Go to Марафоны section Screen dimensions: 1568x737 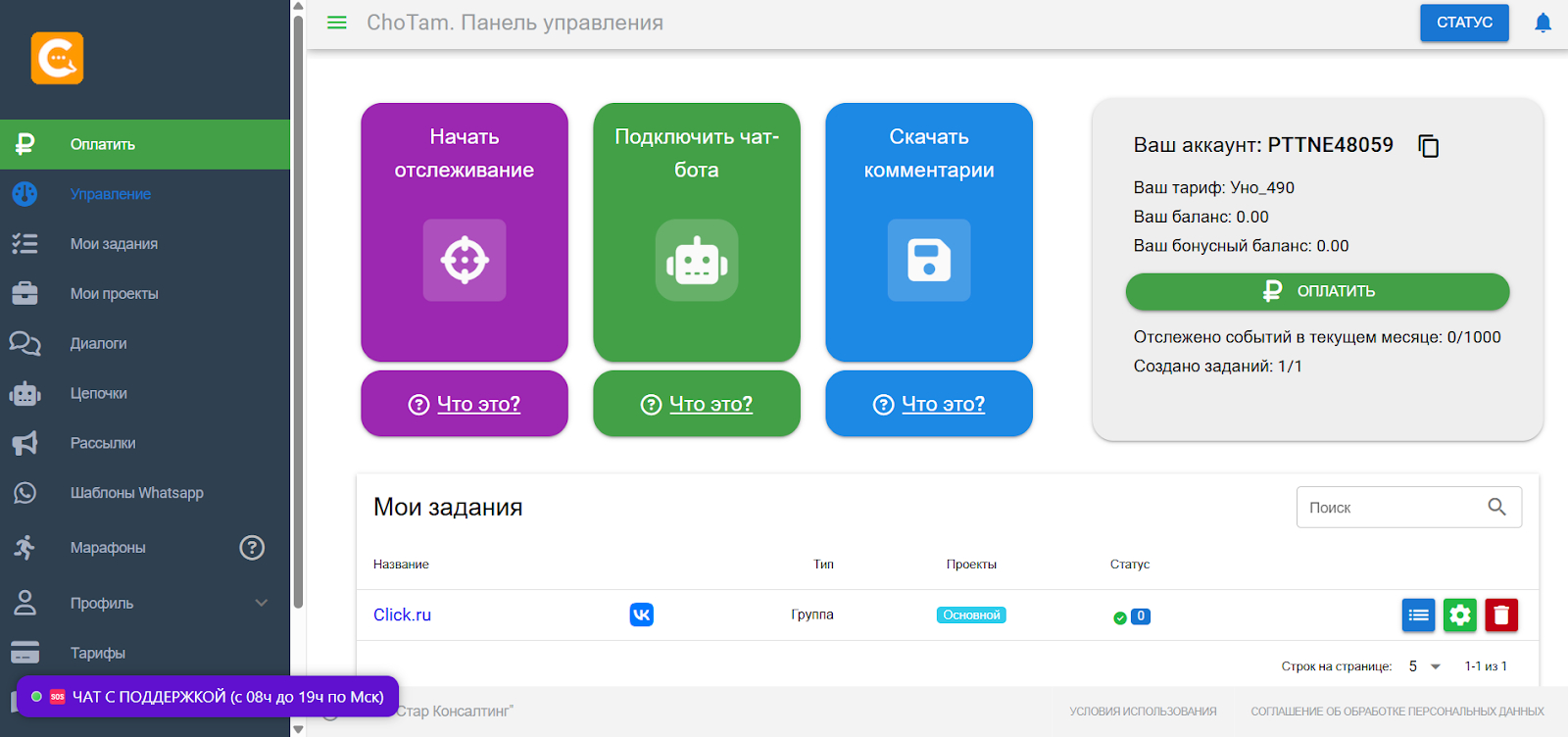click(x=145, y=548)
